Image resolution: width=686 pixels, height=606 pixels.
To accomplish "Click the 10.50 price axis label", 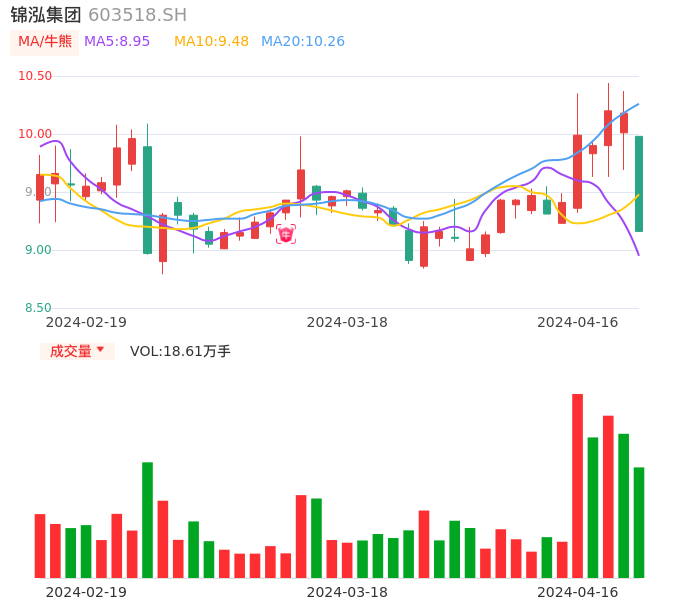I will click(35, 76).
